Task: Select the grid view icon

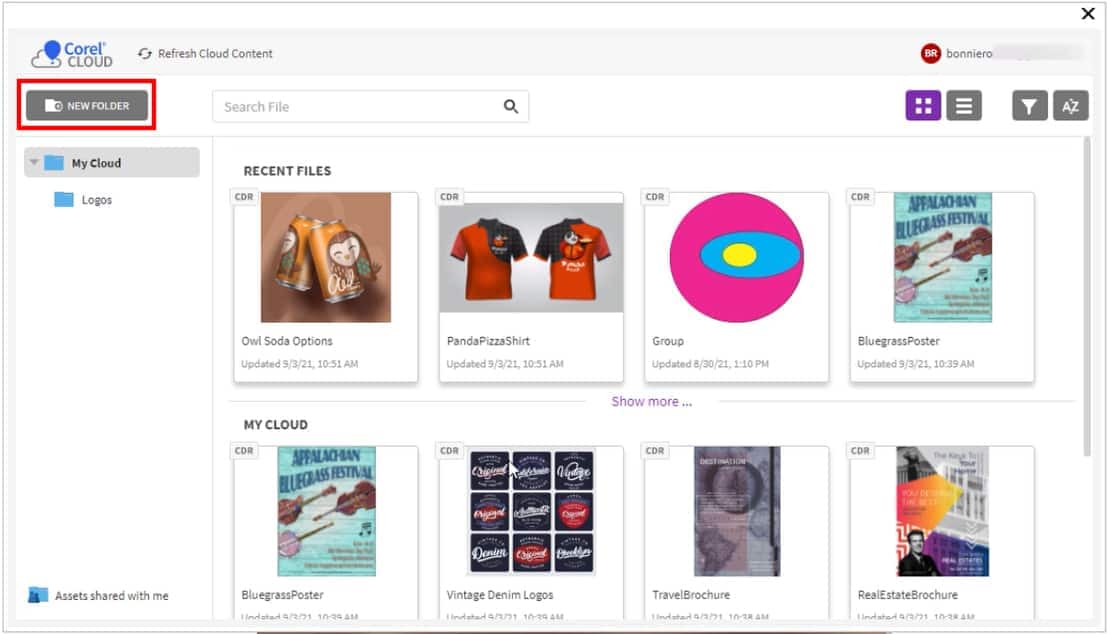Action: click(x=922, y=105)
